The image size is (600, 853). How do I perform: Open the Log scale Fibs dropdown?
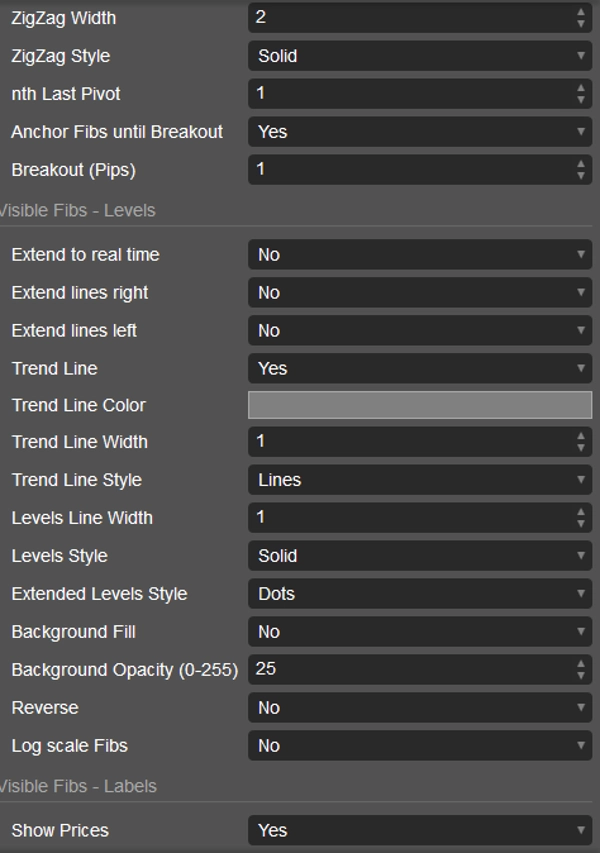coord(420,746)
